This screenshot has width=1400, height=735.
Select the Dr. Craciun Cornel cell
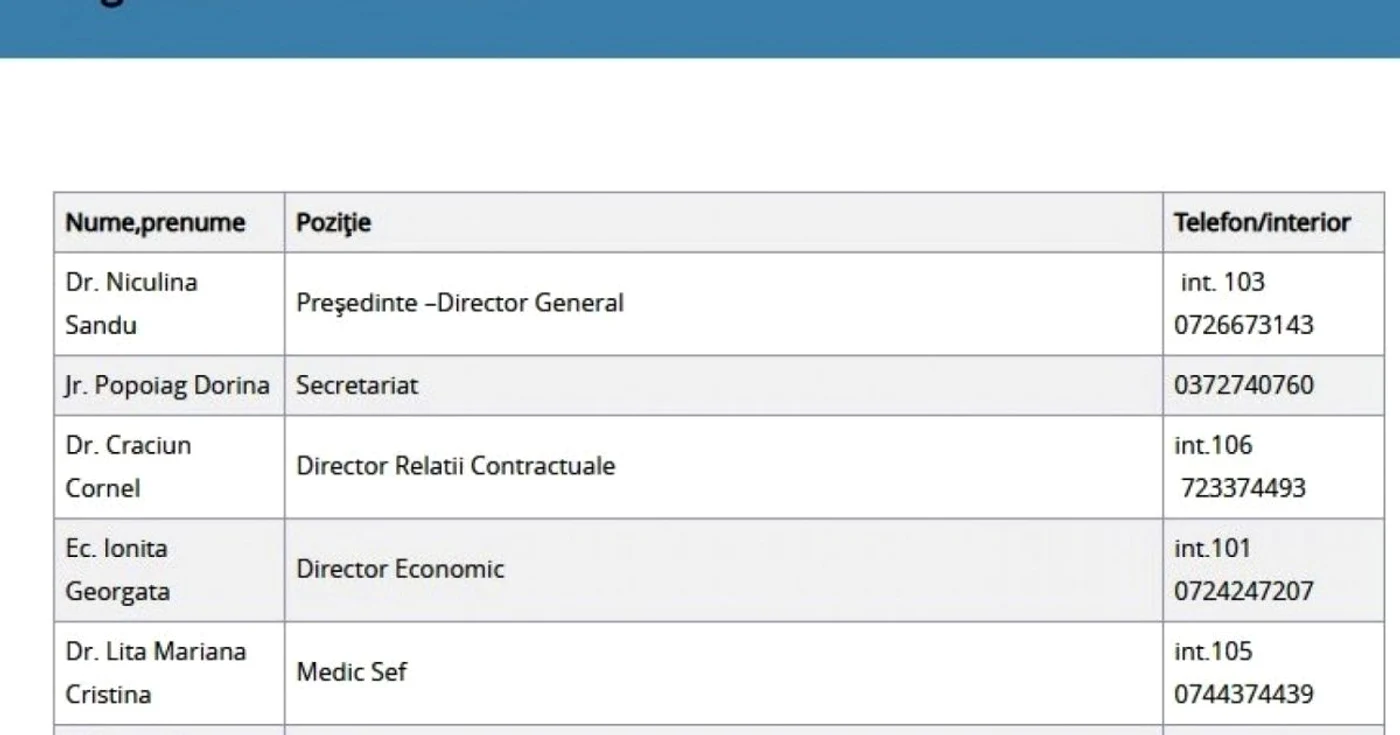169,466
